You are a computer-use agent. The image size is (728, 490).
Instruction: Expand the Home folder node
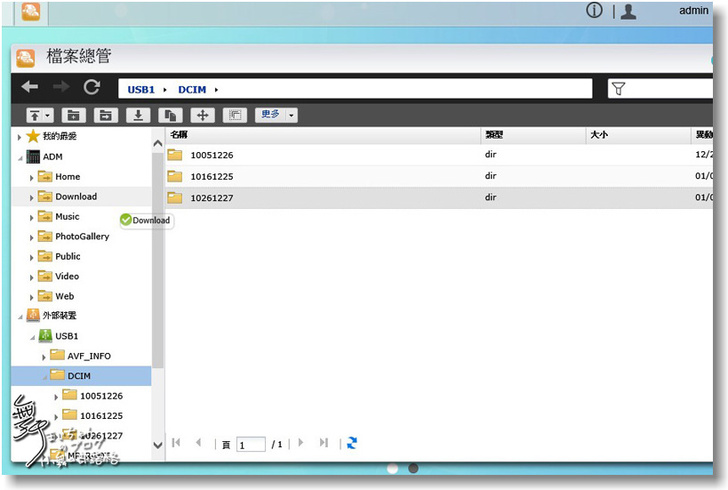tap(31, 178)
